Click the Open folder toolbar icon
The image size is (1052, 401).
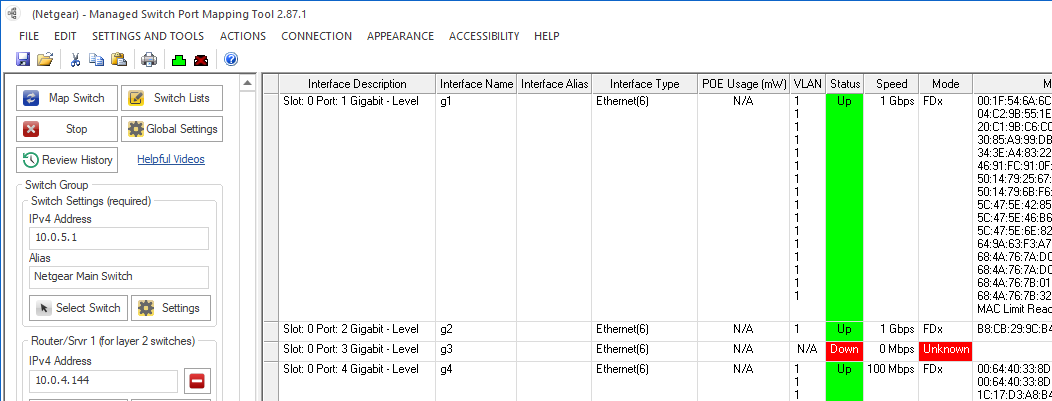(x=45, y=60)
